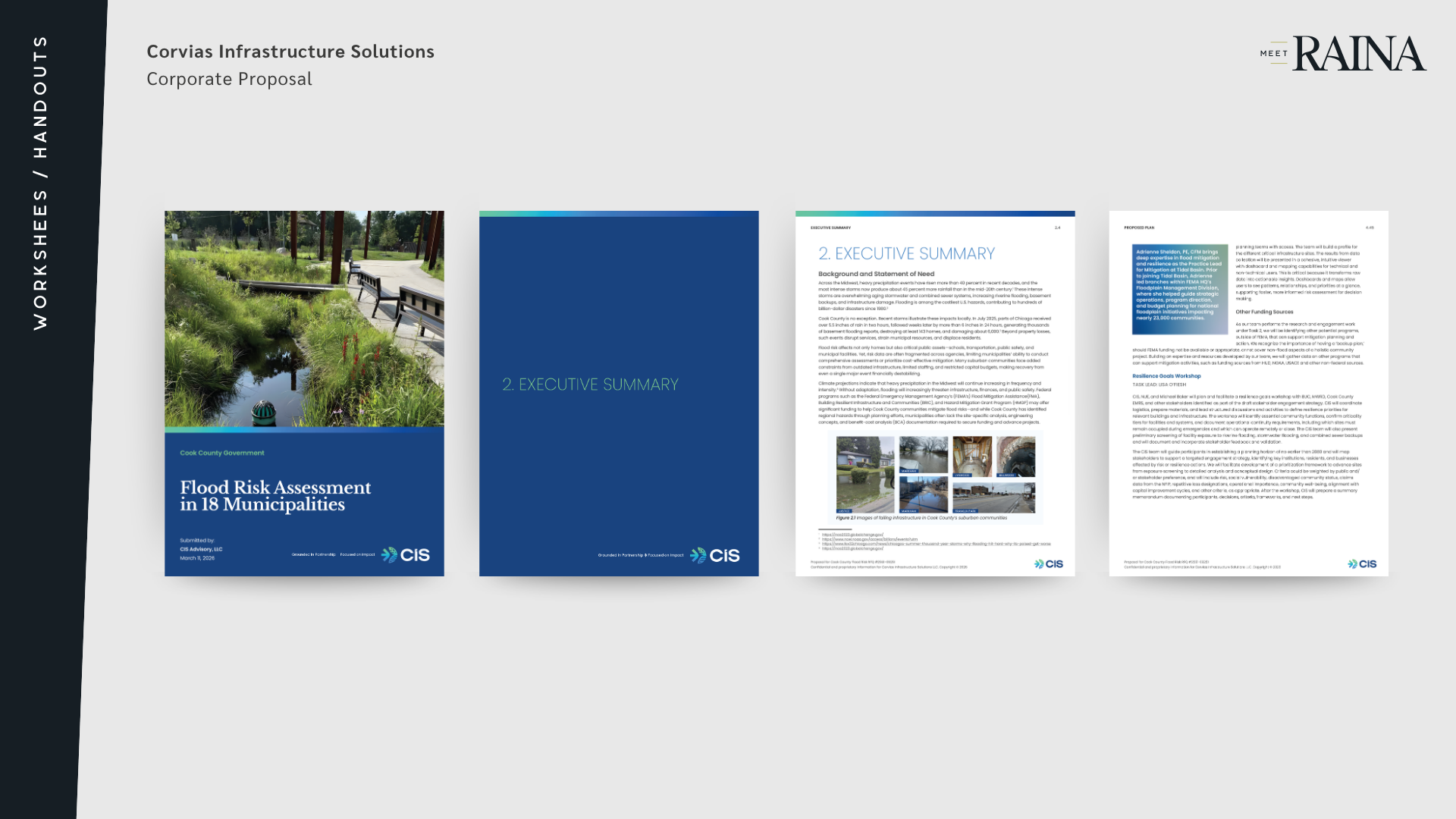Click '2. EXECUTIVE SUMMARY' on the blue divider page
This screenshot has height=819, width=1456.
tap(590, 384)
